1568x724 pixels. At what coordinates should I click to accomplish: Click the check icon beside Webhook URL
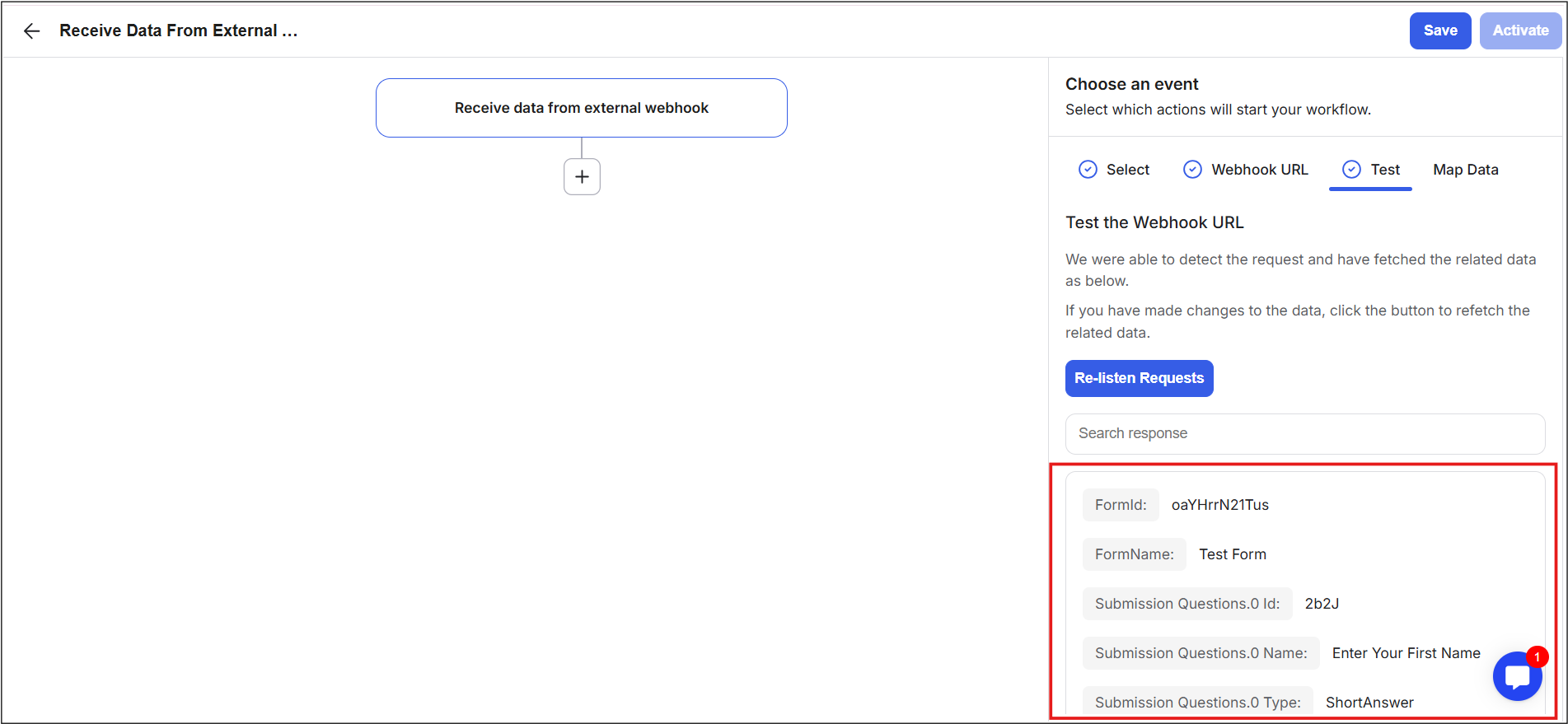point(1192,170)
